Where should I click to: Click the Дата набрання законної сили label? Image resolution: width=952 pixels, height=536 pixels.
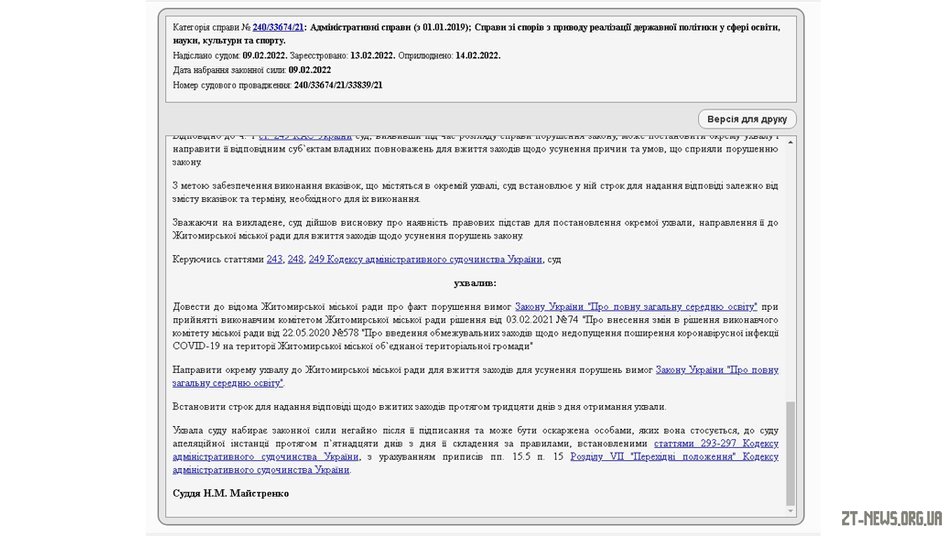[230, 70]
